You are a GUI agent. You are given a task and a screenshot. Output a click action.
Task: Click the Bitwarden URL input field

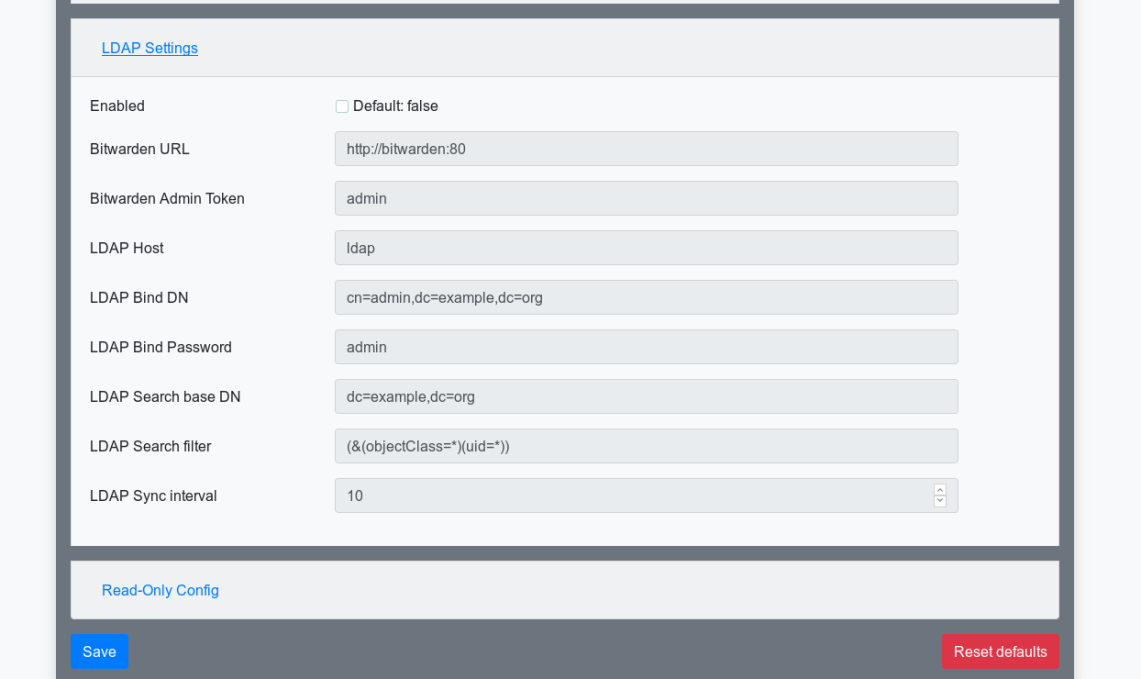(x=646, y=148)
